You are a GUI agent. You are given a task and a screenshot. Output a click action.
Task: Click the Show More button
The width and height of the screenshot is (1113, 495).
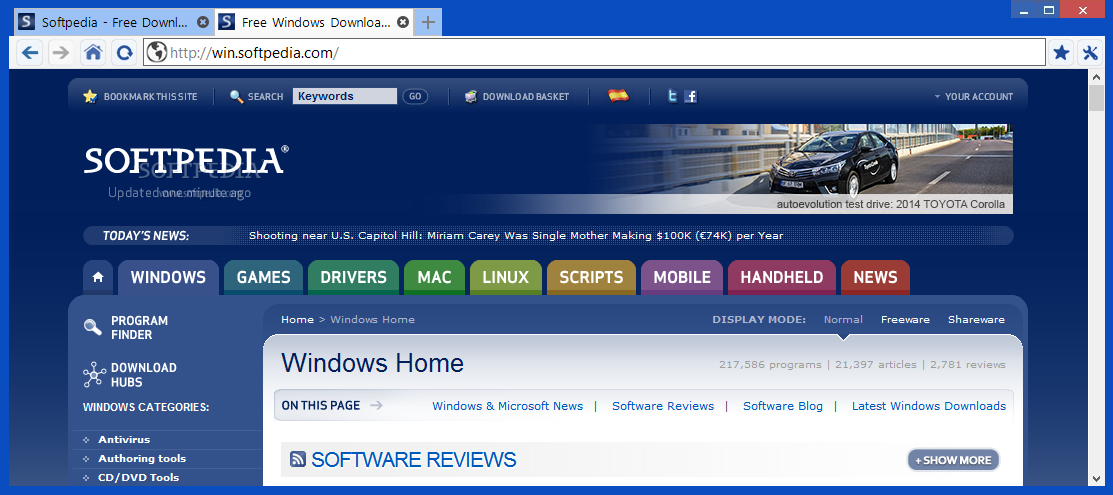pos(953,460)
